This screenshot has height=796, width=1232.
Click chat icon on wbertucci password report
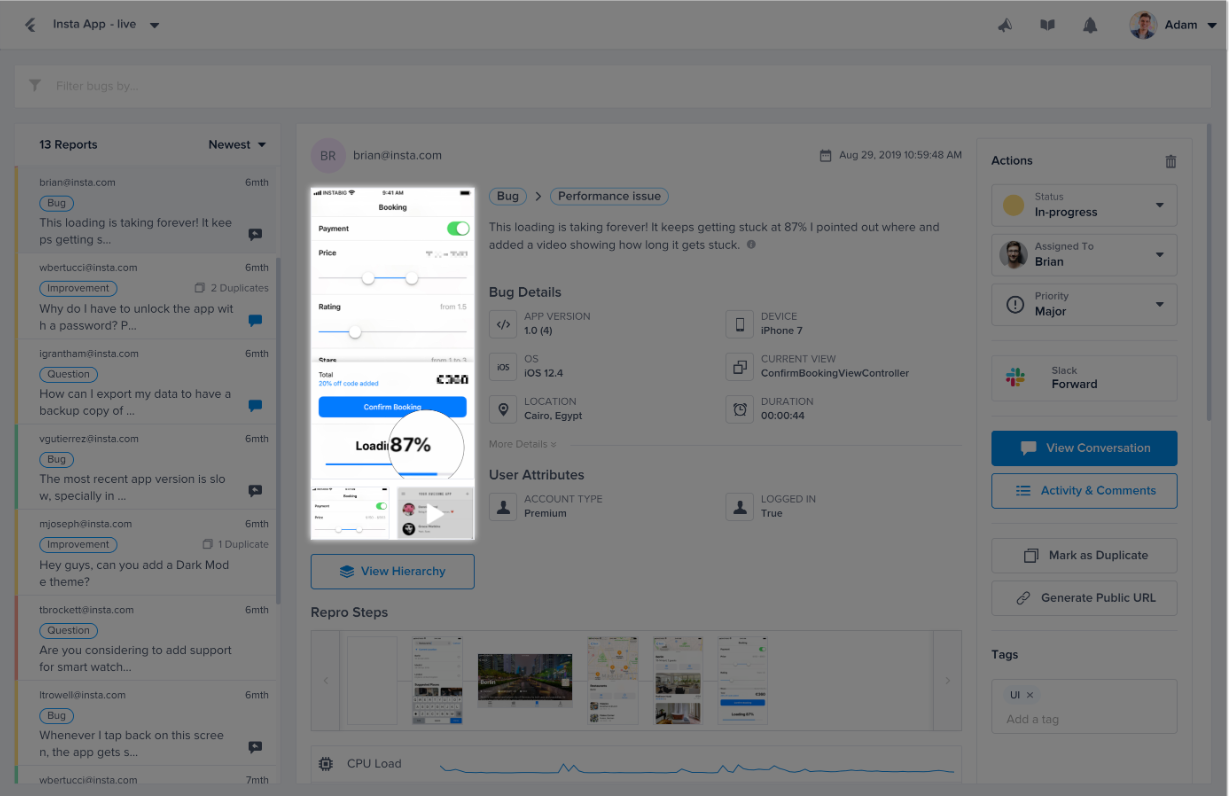coord(255,321)
